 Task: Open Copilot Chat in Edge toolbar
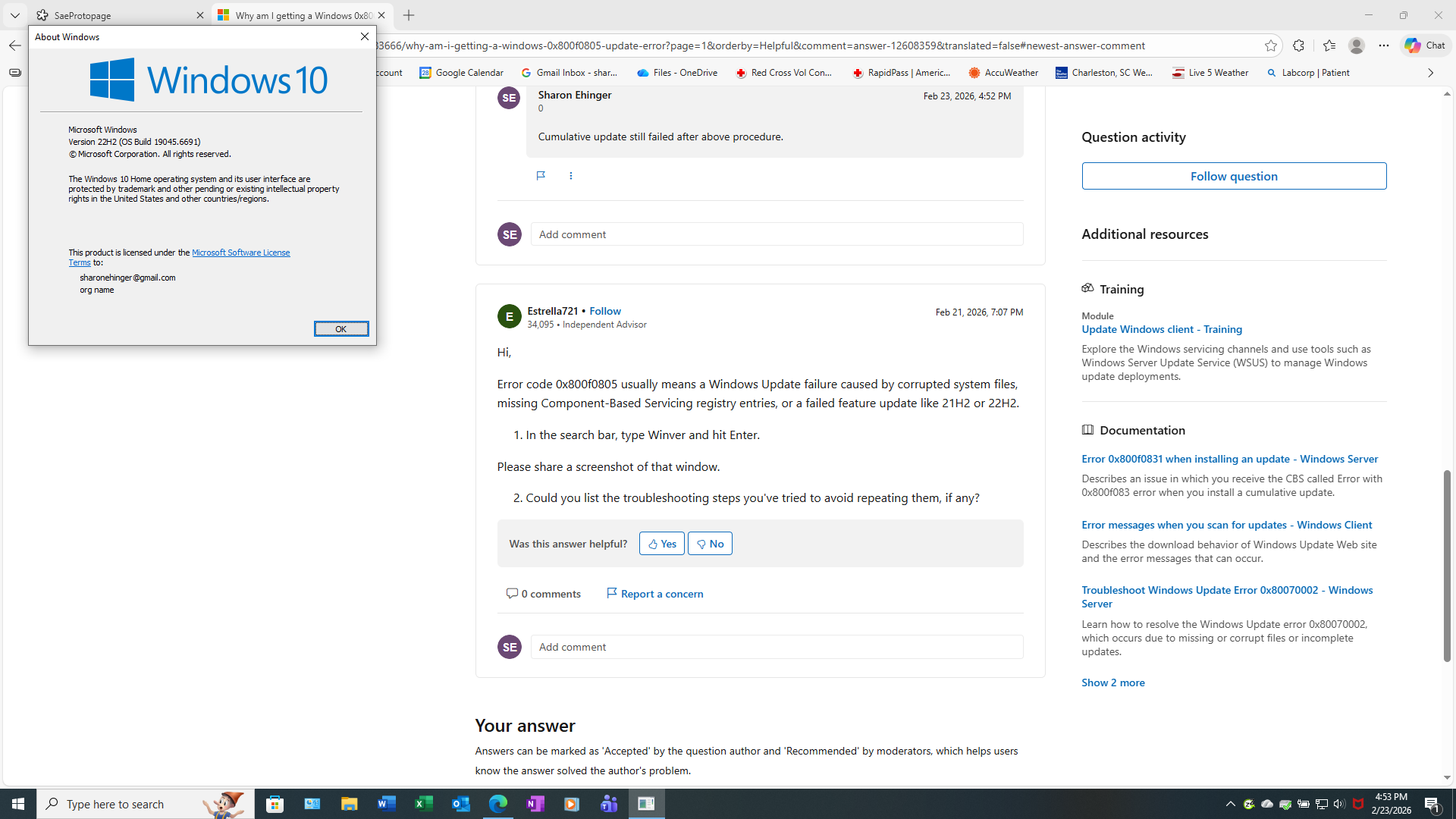[1426, 45]
